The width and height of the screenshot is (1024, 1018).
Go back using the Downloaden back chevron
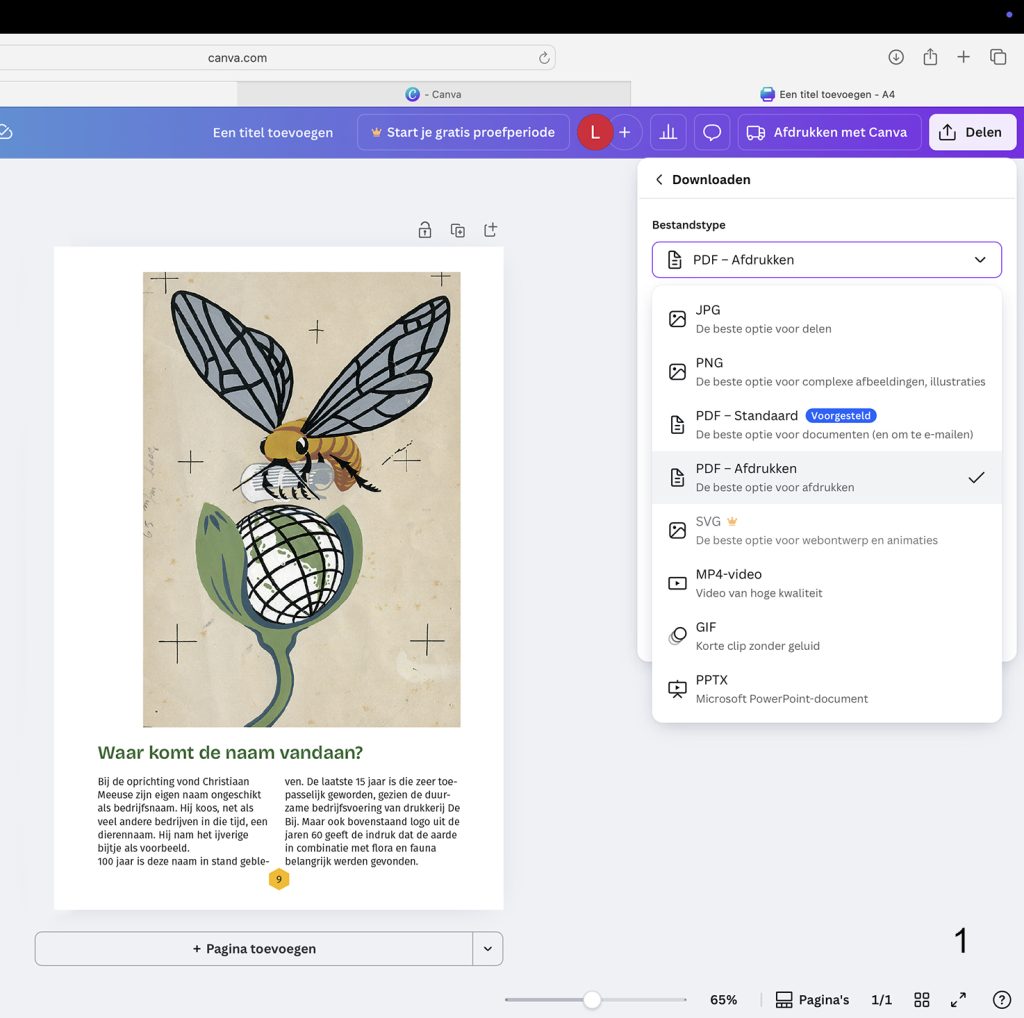(659, 179)
